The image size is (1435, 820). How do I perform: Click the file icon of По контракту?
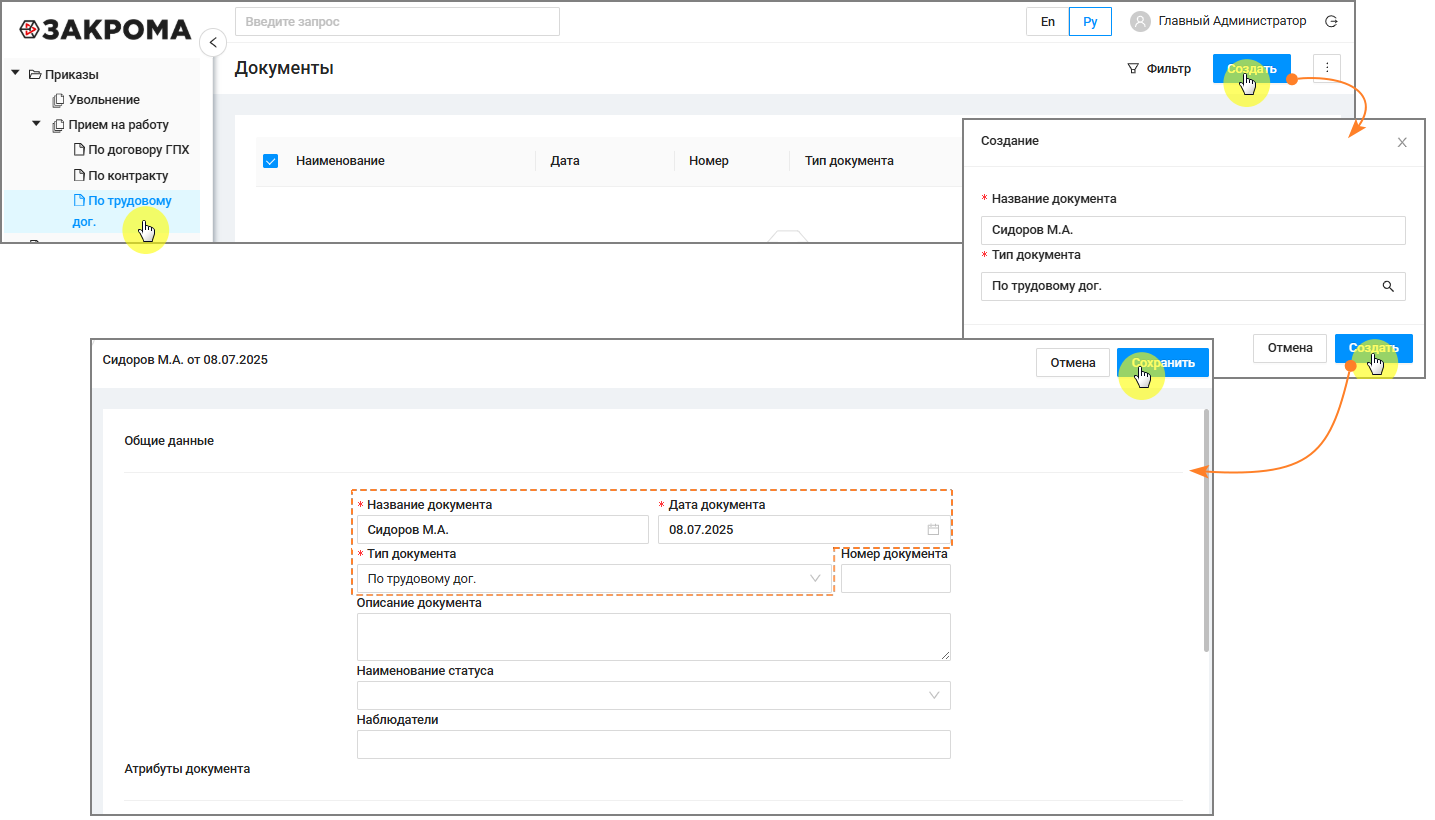click(x=80, y=175)
